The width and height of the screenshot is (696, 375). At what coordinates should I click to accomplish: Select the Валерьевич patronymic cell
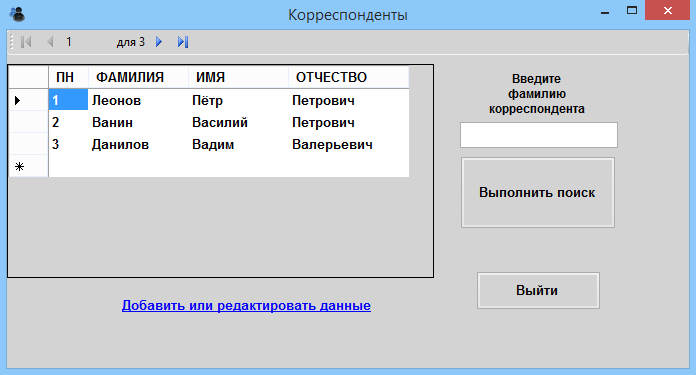348,144
